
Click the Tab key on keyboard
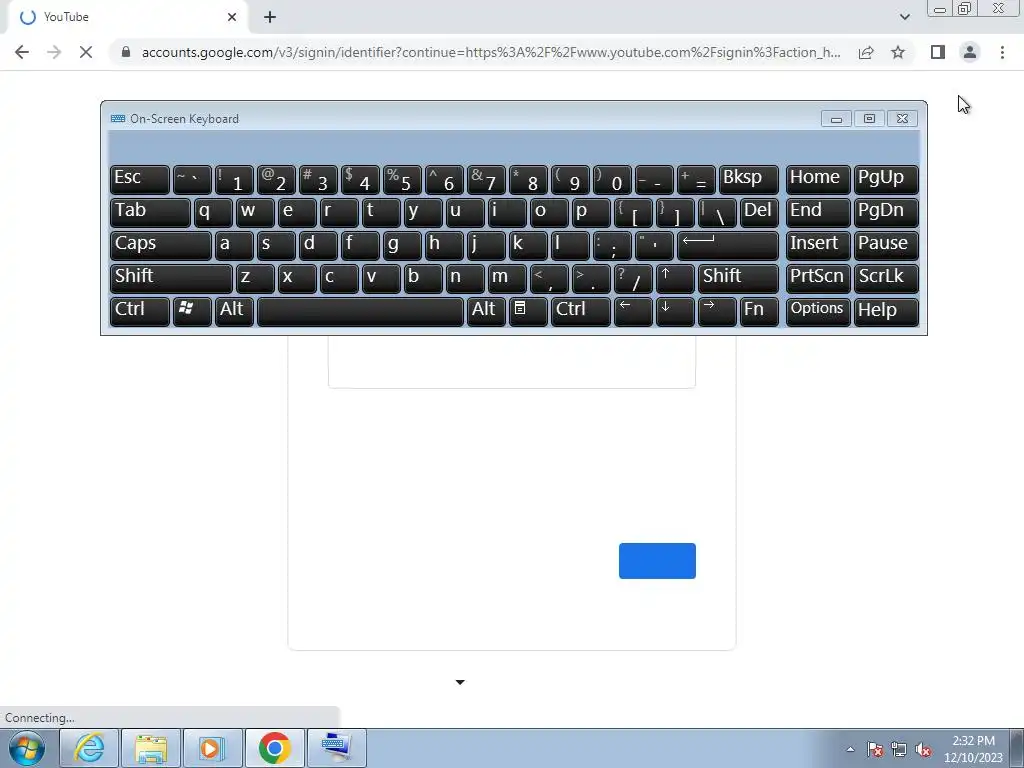click(150, 212)
